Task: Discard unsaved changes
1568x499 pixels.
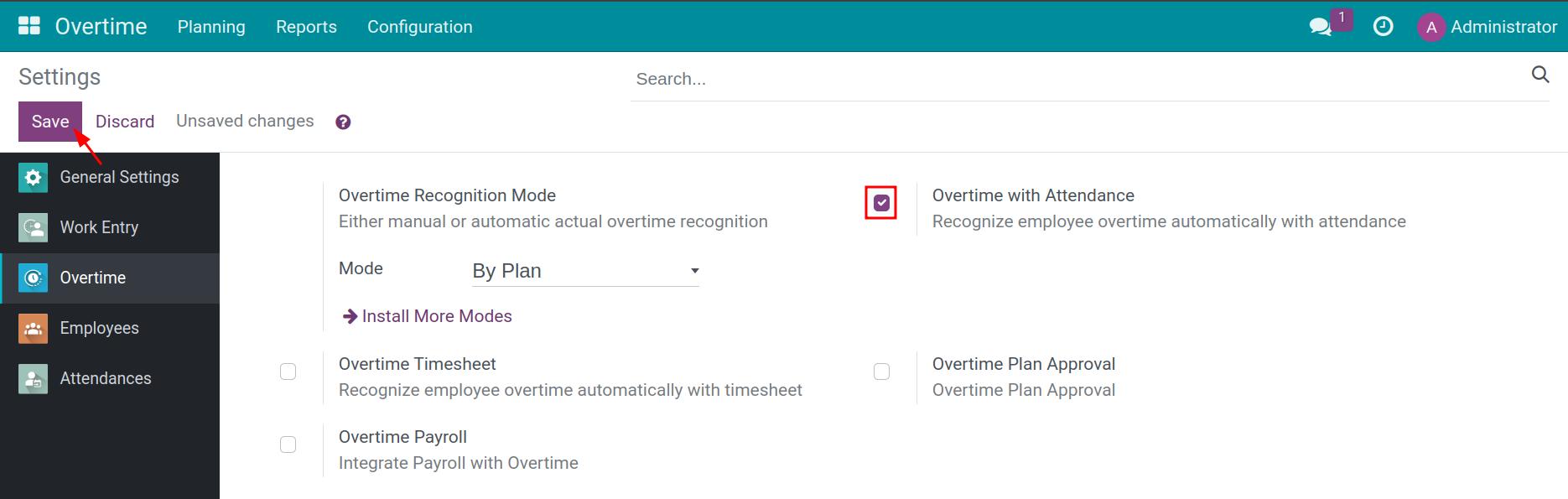Action: point(124,121)
